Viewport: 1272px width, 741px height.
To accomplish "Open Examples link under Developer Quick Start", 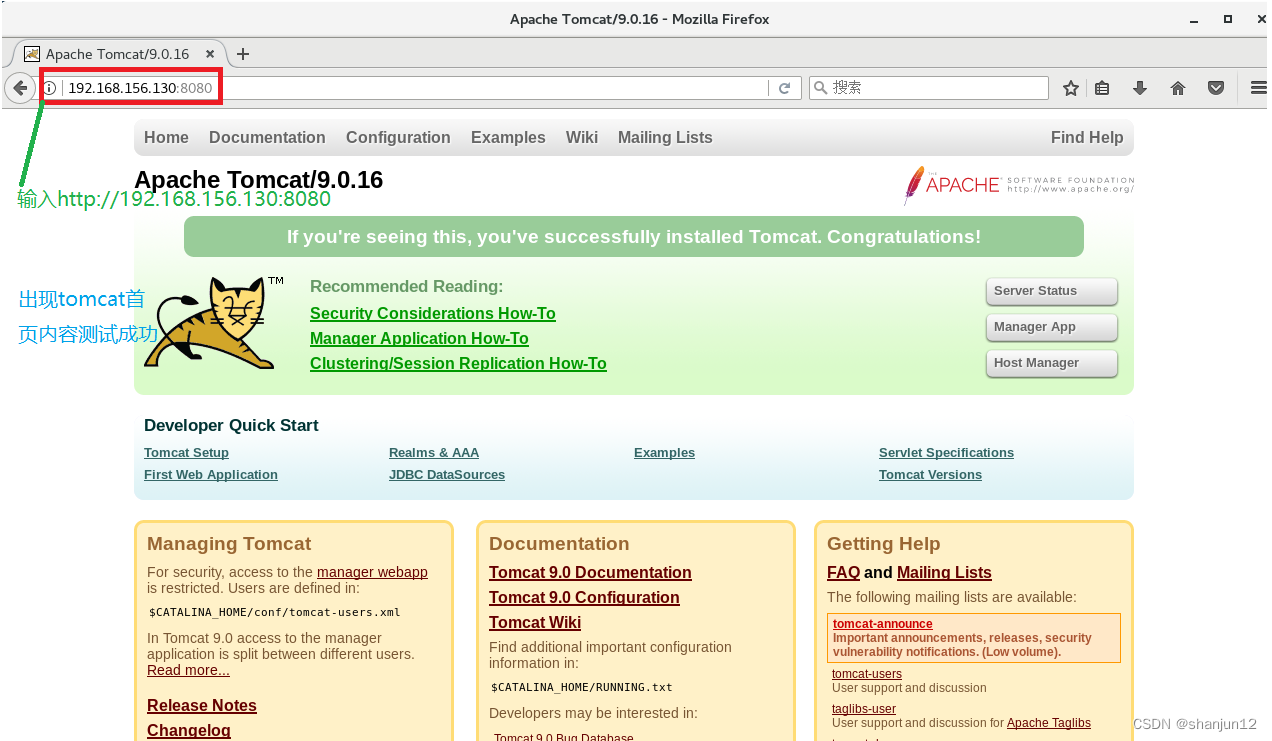I will (664, 453).
